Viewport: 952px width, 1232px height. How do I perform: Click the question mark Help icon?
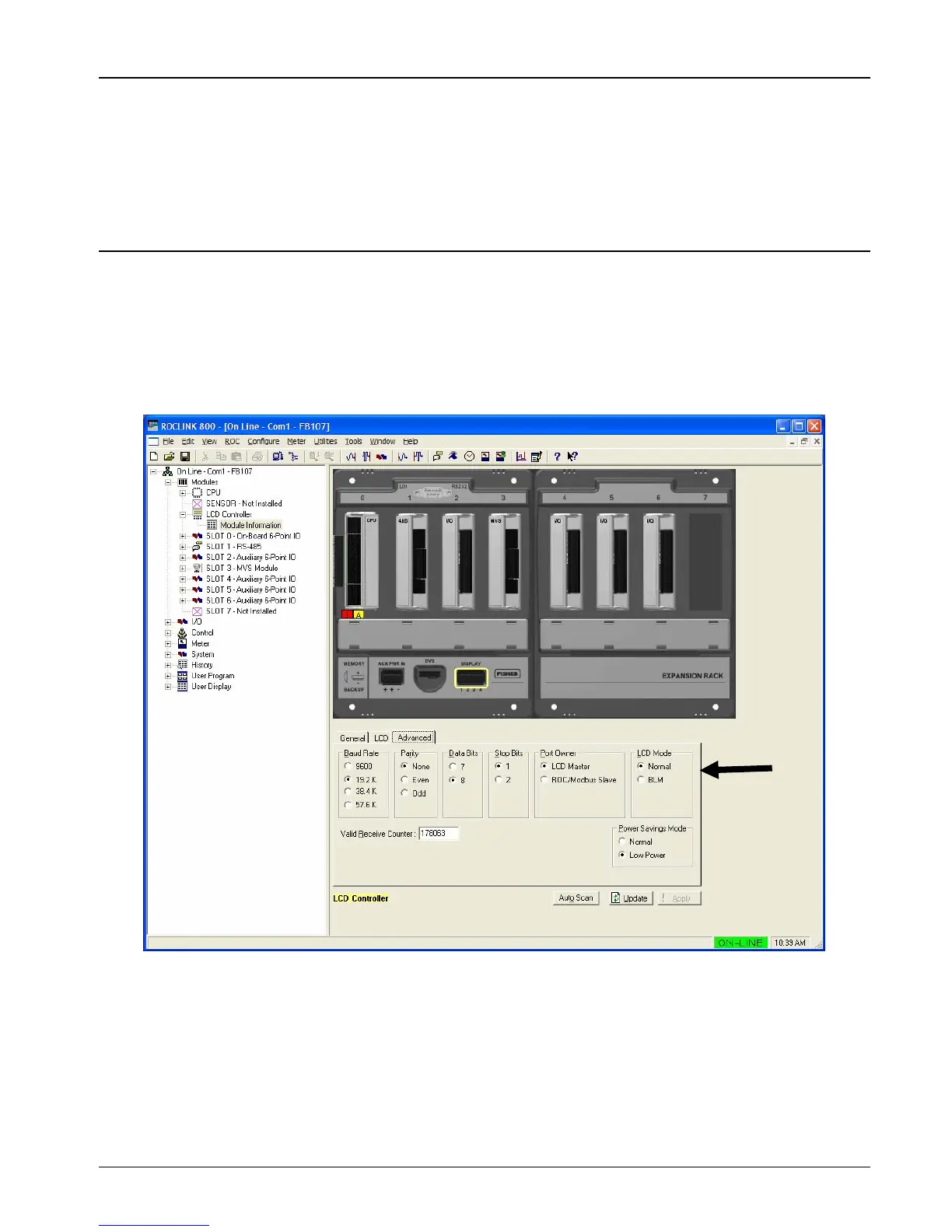(x=557, y=457)
